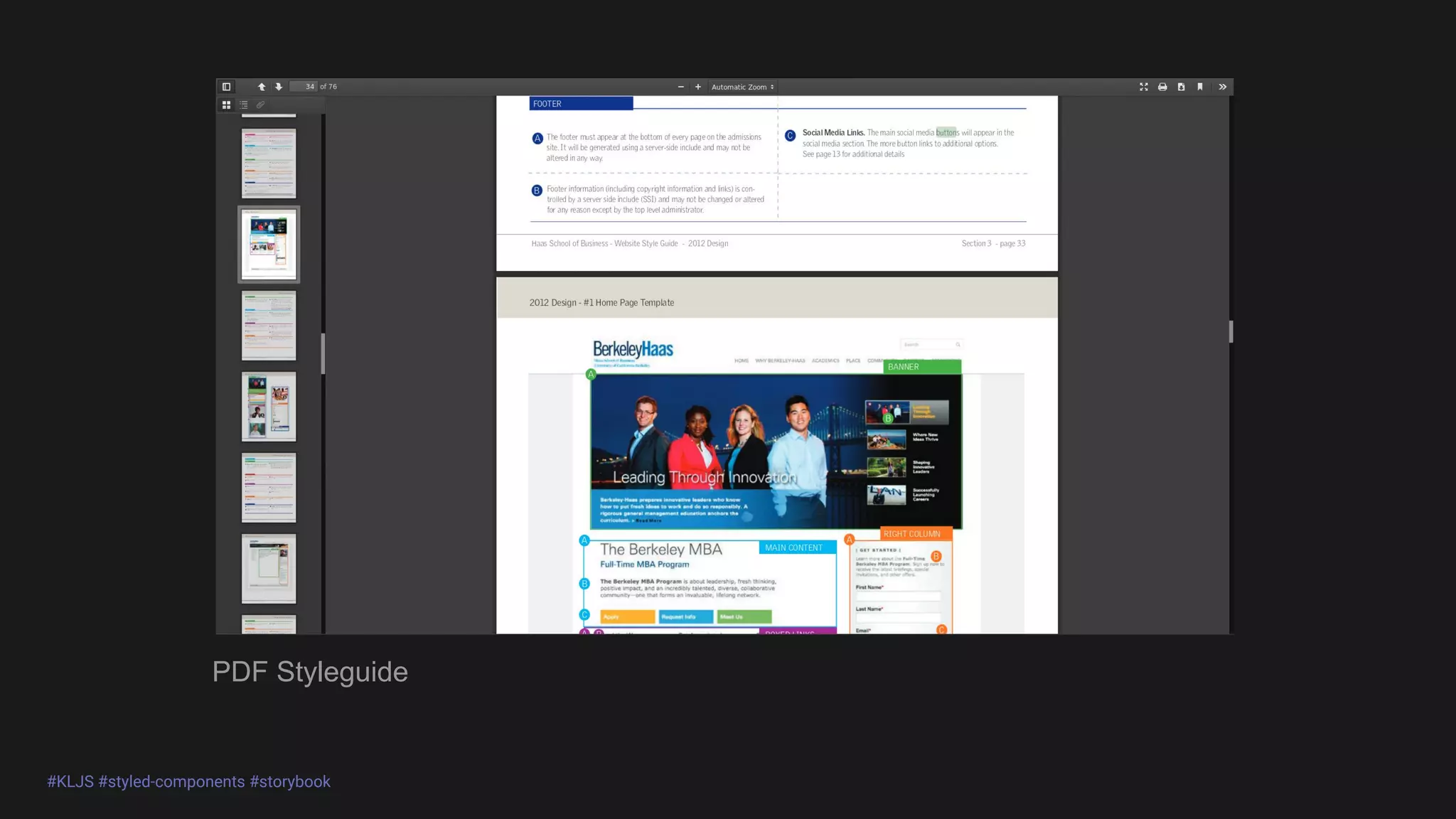Open the thumbnail with people photos collage
Viewport: 1456px width, 819px height.
[x=269, y=407]
